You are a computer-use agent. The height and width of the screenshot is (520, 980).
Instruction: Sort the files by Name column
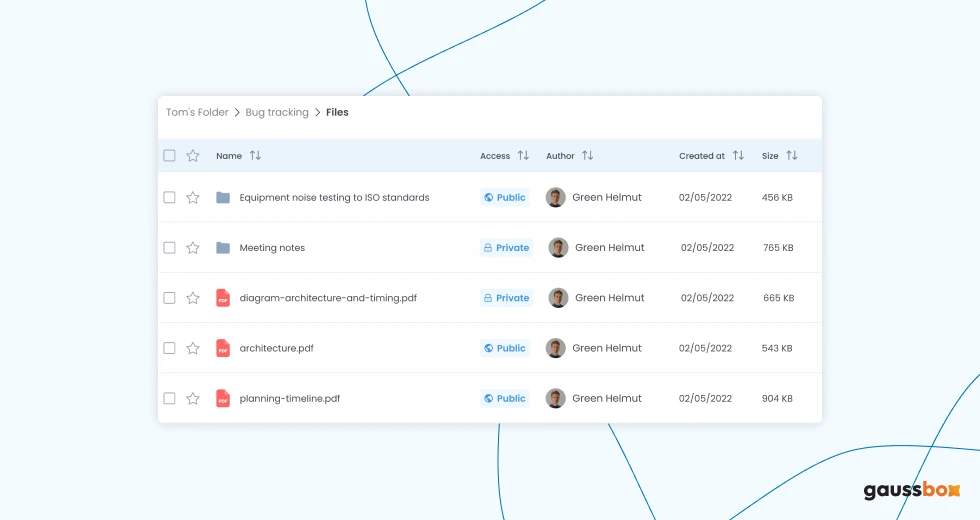[x=255, y=156]
